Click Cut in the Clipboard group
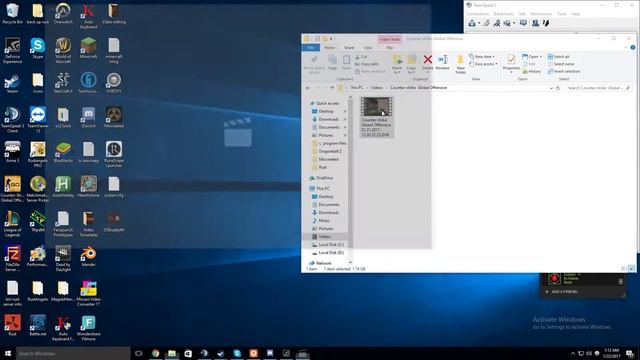 361,57
